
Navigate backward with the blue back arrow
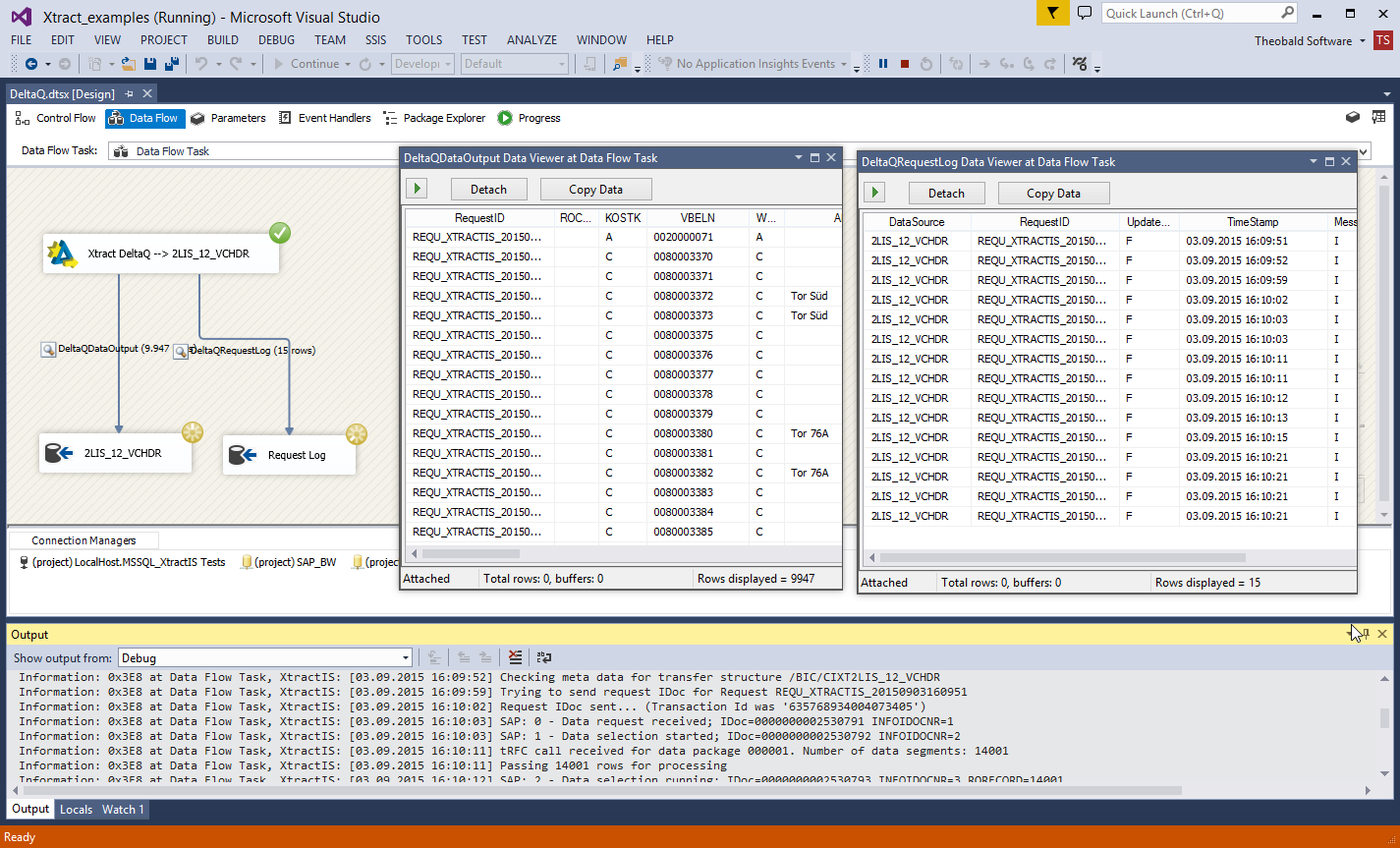[x=31, y=64]
